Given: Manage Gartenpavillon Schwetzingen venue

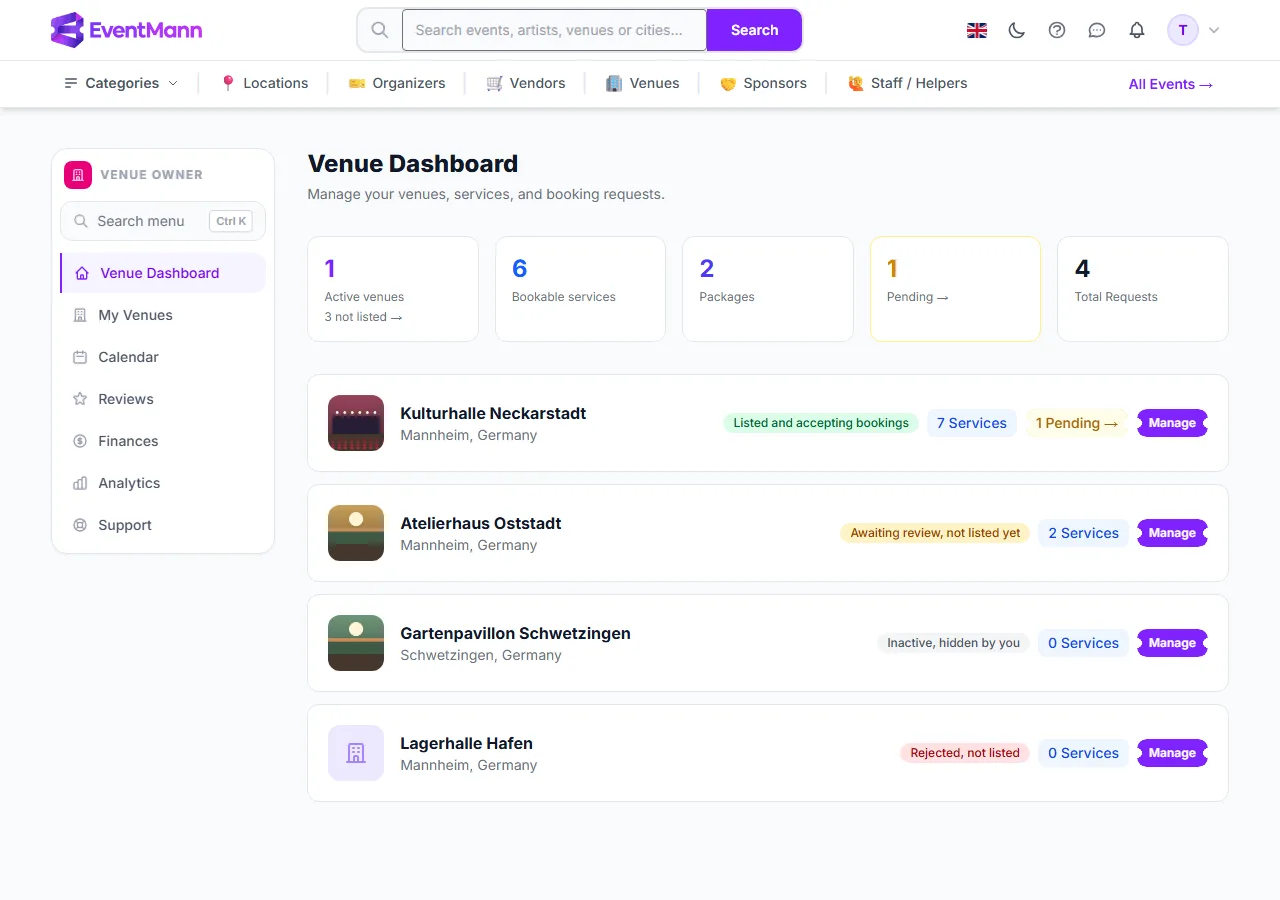Looking at the screenshot, I should [1172, 643].
